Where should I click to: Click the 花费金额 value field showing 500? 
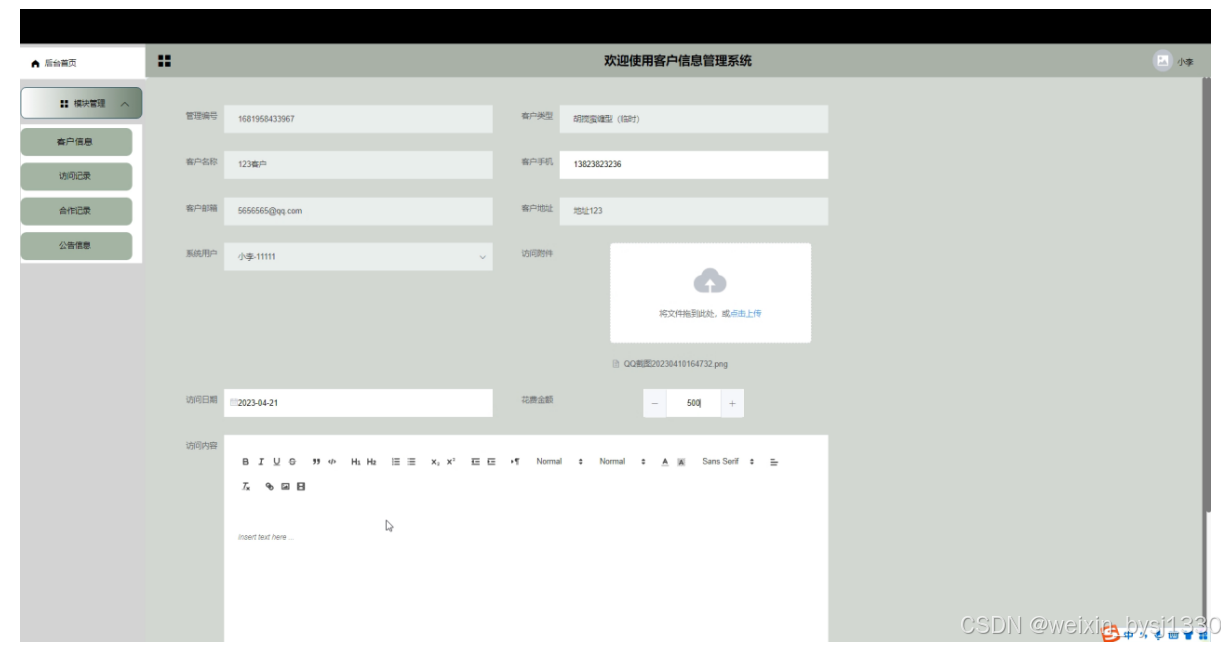693,403
